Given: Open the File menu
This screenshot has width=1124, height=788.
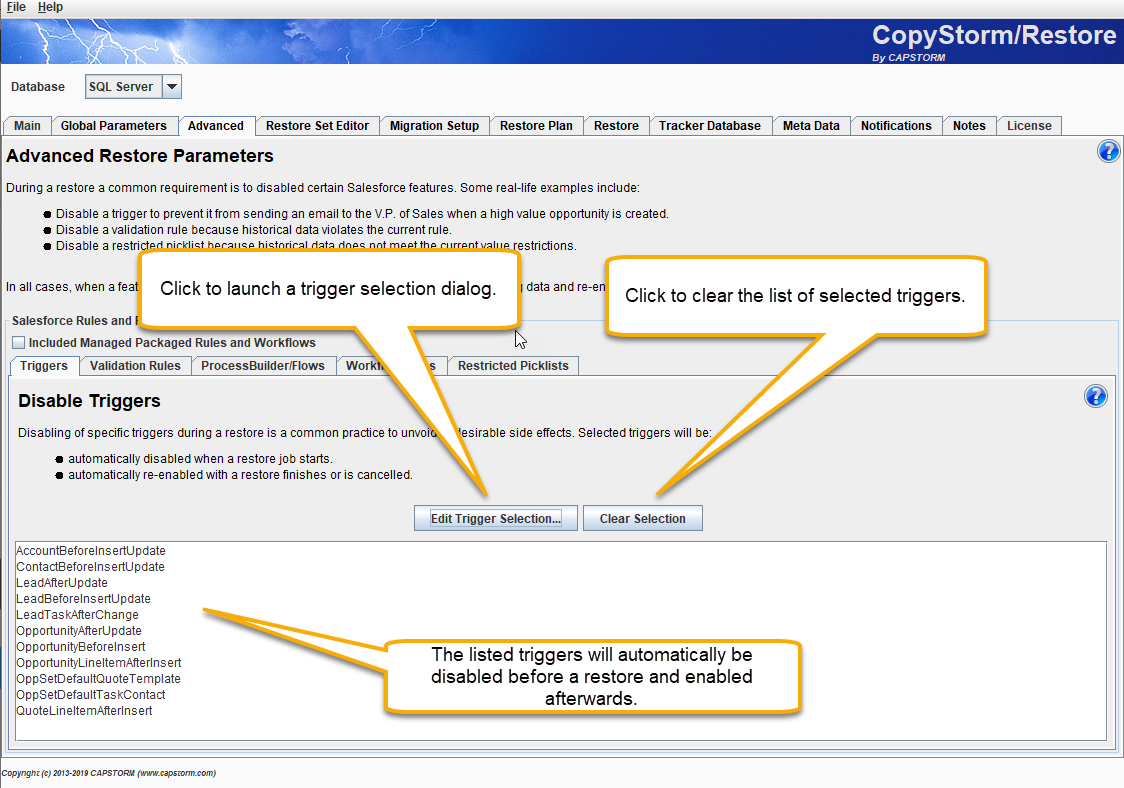Looking at the screenshot, I should pyautogui.click(x=16, y=7).
